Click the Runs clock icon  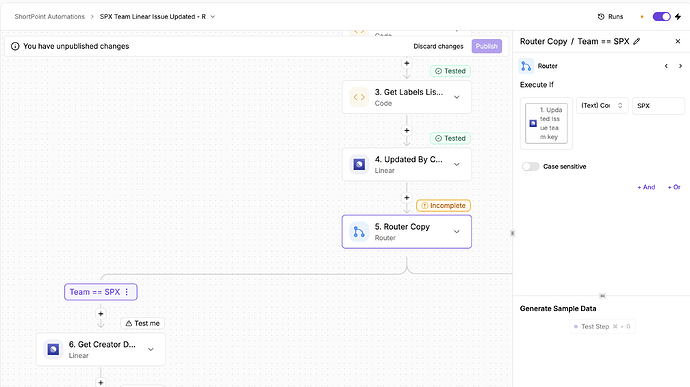point(601,17)
